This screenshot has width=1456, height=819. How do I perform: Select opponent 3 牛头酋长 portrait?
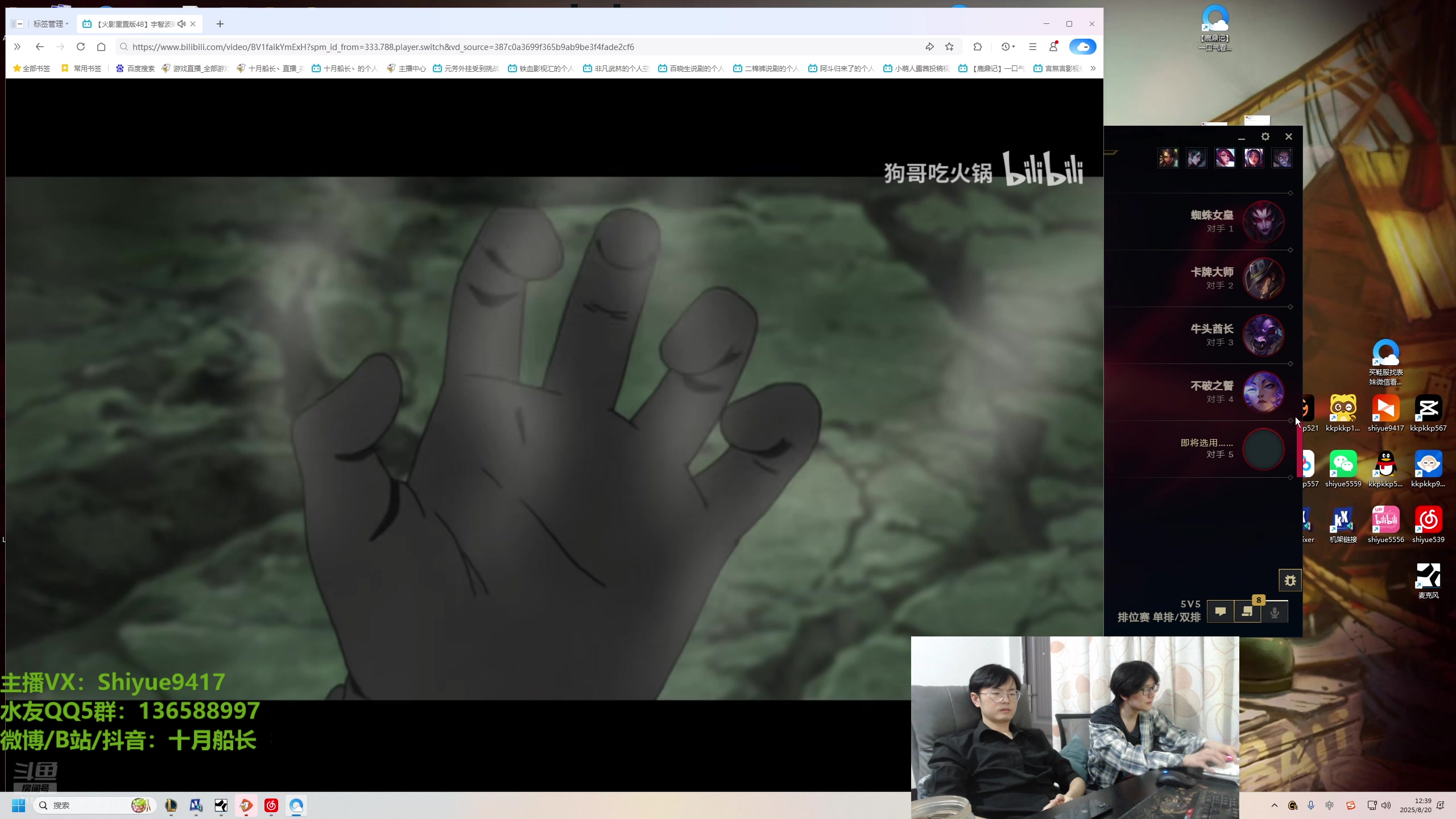tap(1263, 336)
